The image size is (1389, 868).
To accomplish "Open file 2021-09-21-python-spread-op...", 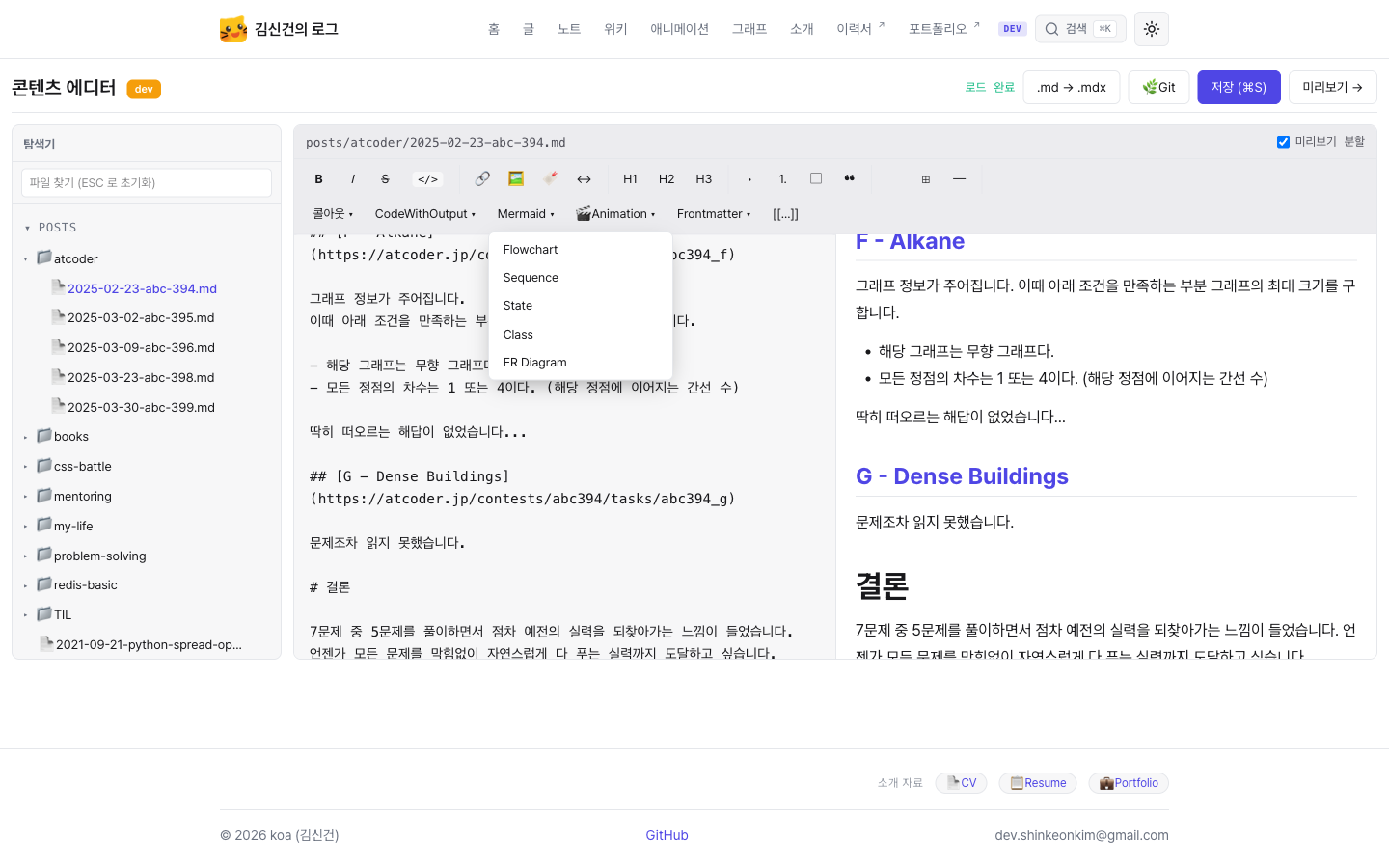I will 149,644.
